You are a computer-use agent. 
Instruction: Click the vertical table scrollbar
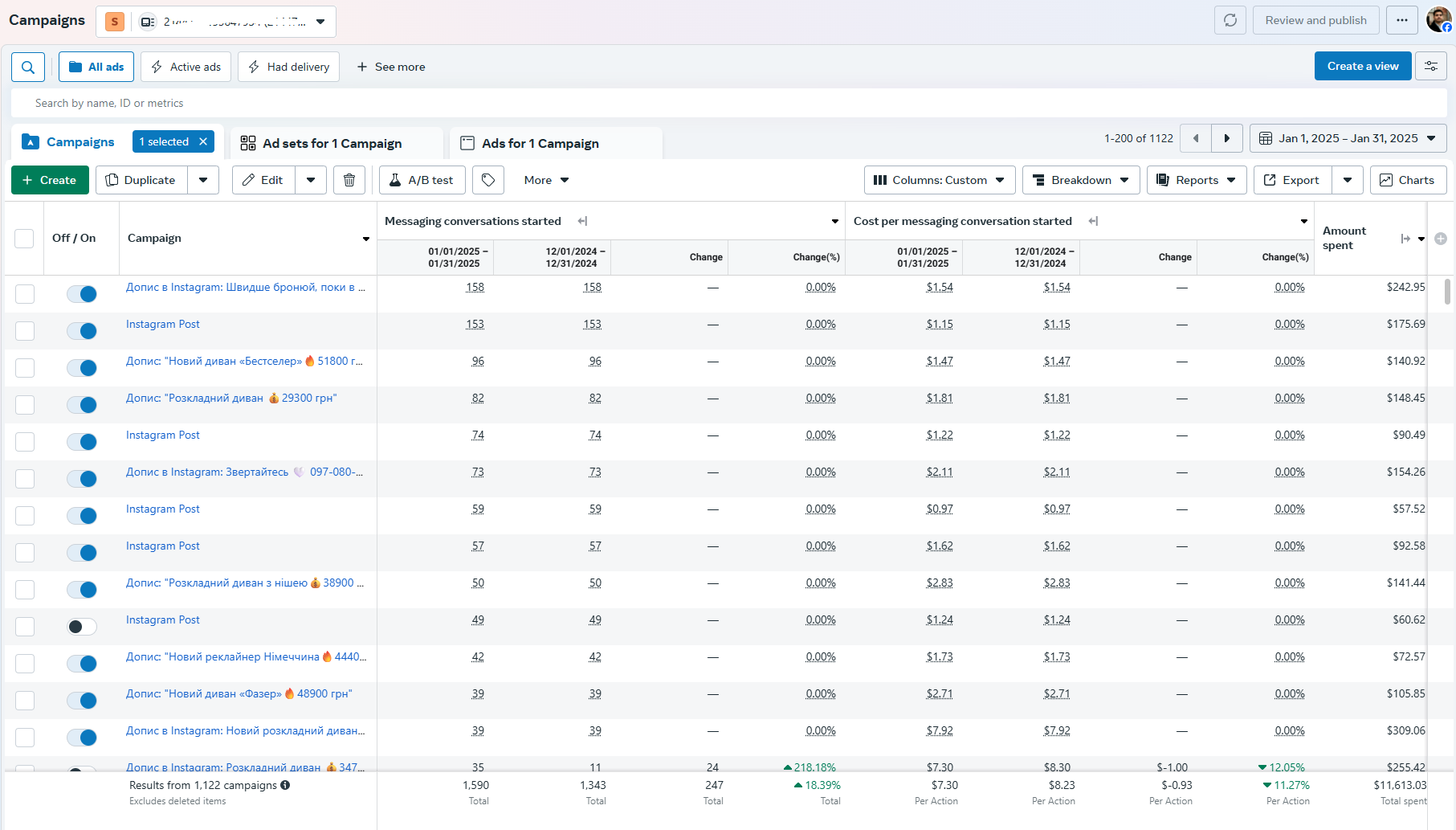(x=1447, y=291)
